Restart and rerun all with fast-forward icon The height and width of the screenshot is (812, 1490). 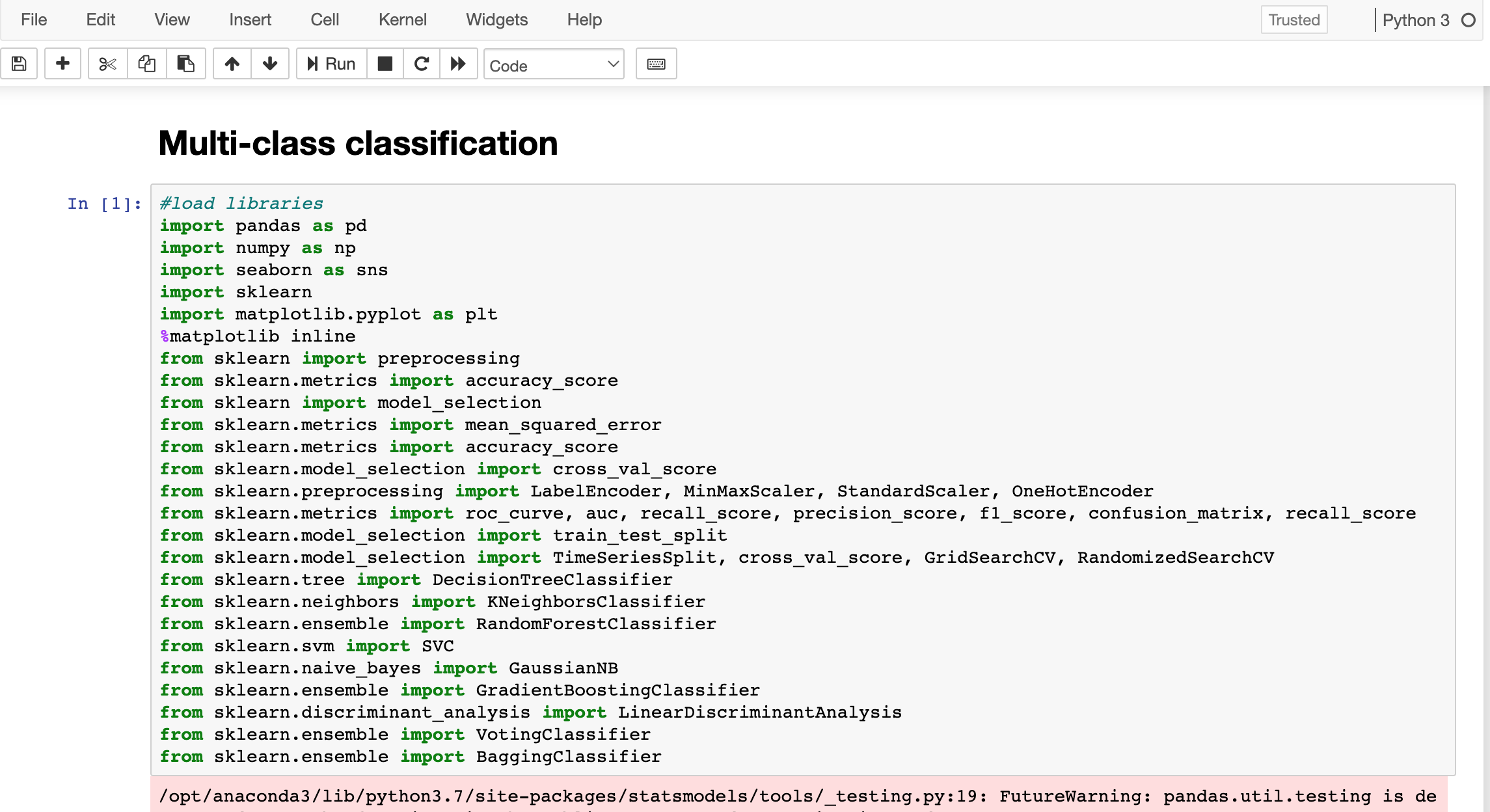(x=458, y=64)
